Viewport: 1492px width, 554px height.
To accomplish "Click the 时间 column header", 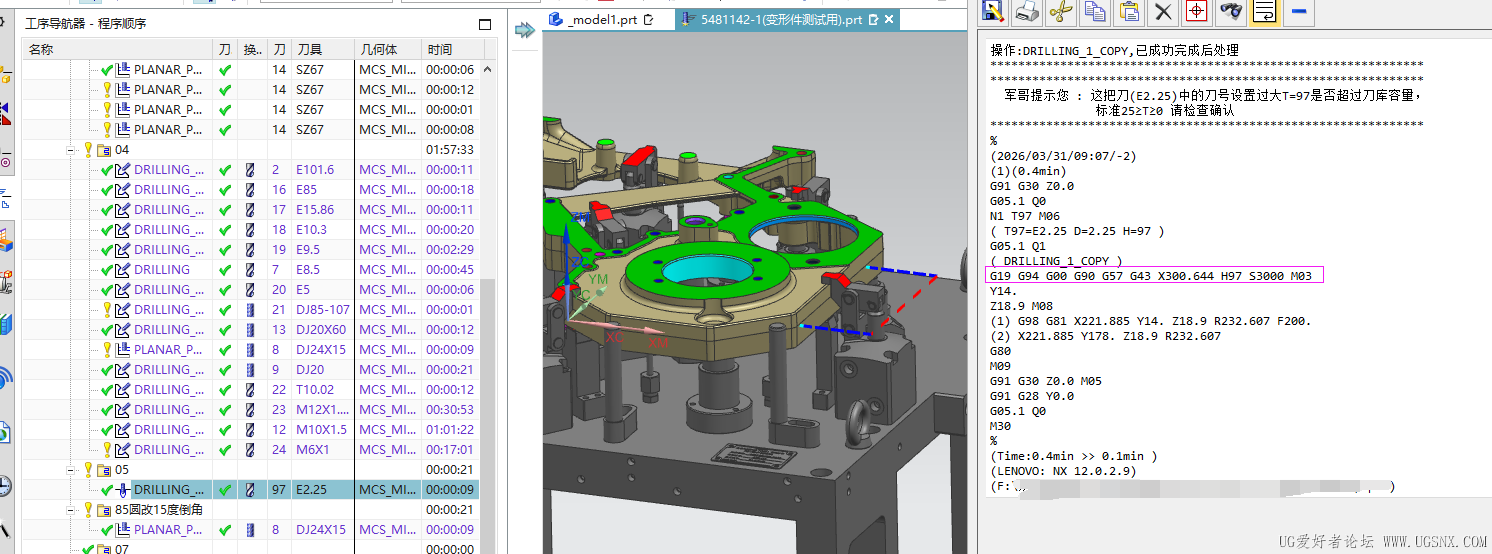I will click(x=440, y=49).
